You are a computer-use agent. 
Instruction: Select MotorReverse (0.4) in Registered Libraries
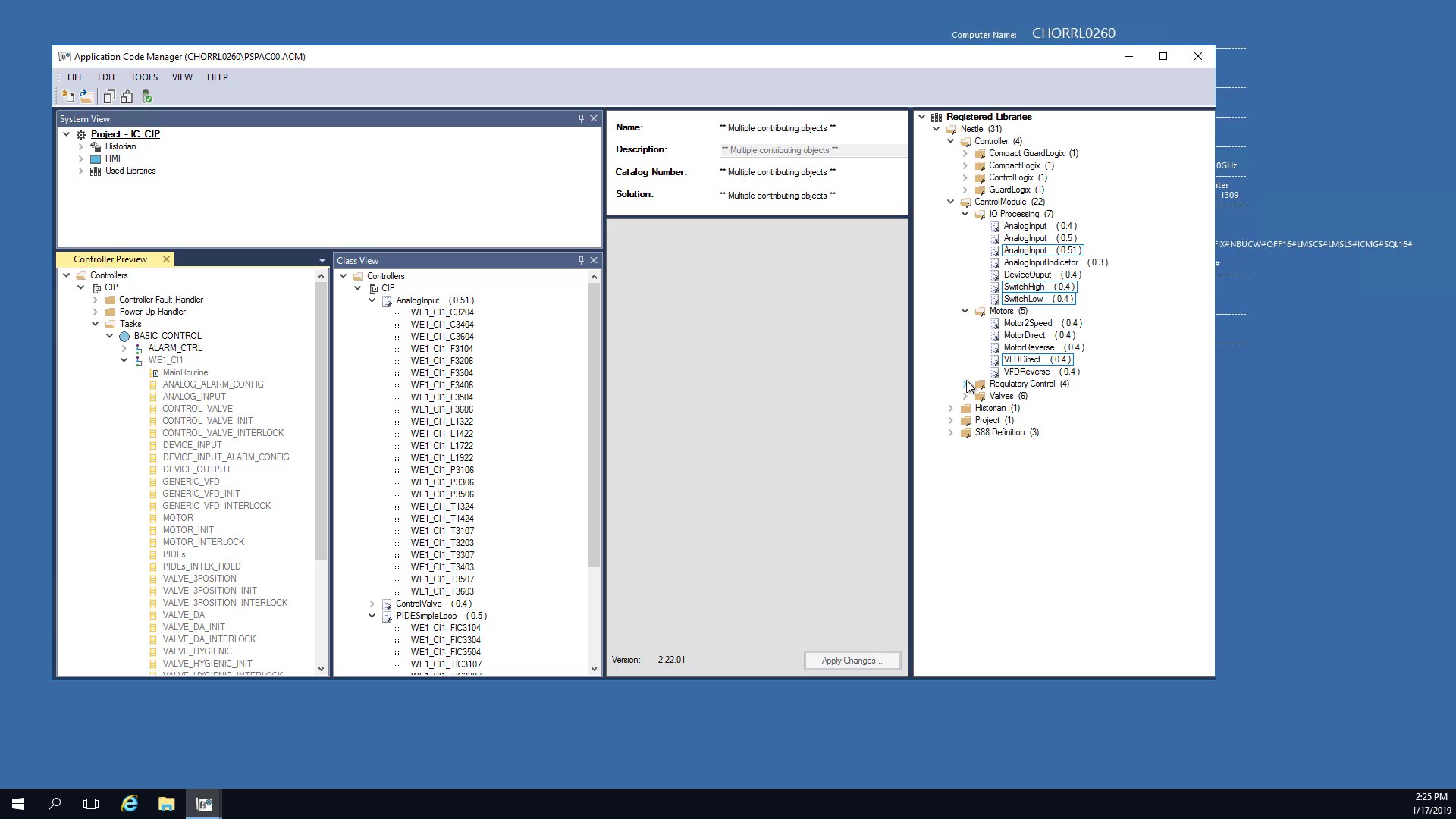click(x=1043, y=347)
